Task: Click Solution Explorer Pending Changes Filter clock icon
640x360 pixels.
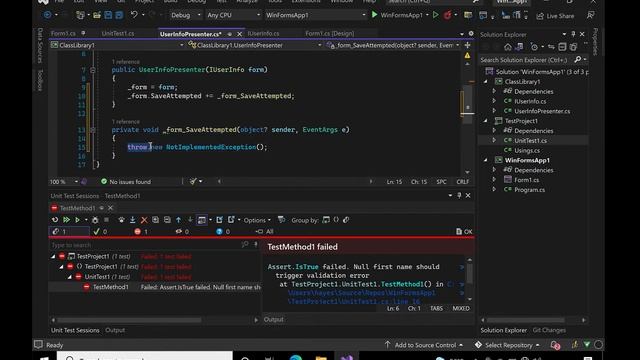Action: coord(534,47)
